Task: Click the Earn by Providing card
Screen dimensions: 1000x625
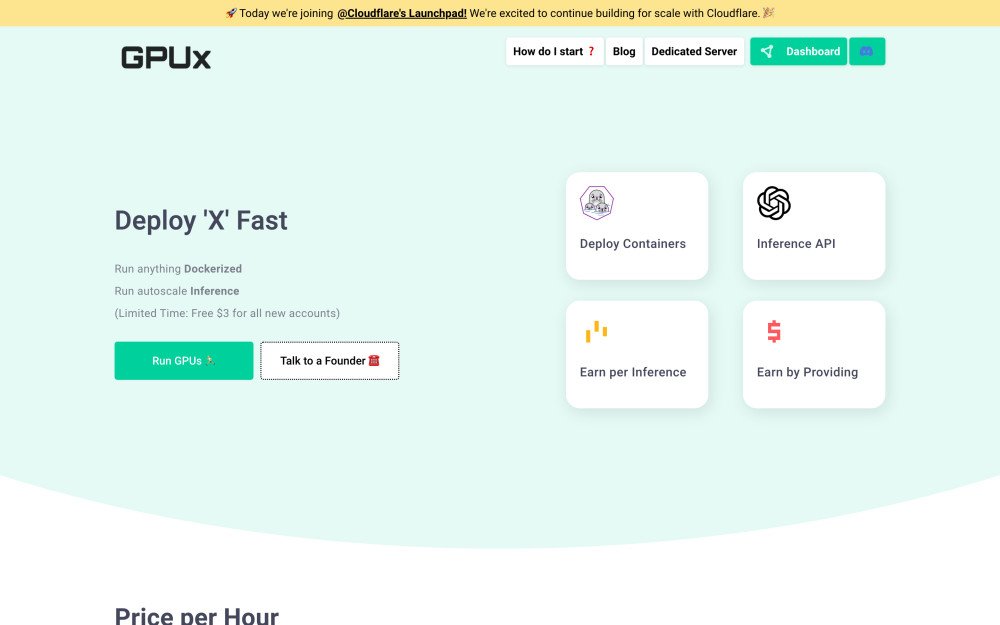Action: (x=813, y=354)
